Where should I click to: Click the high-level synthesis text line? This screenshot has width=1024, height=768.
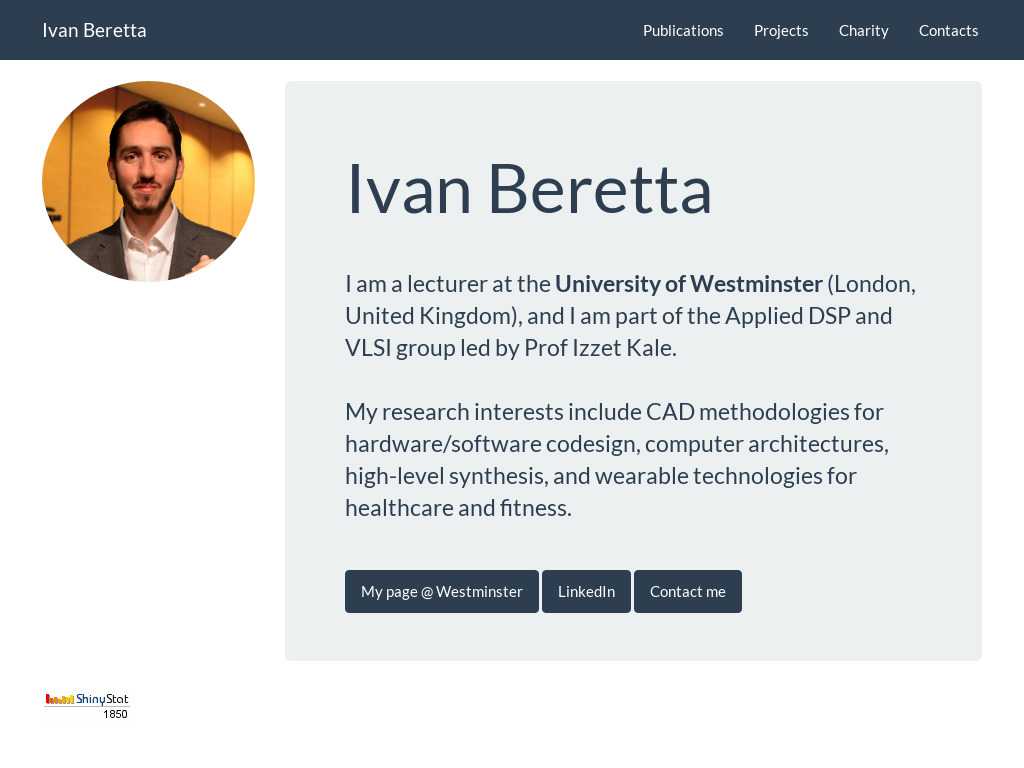pos(600,476)
